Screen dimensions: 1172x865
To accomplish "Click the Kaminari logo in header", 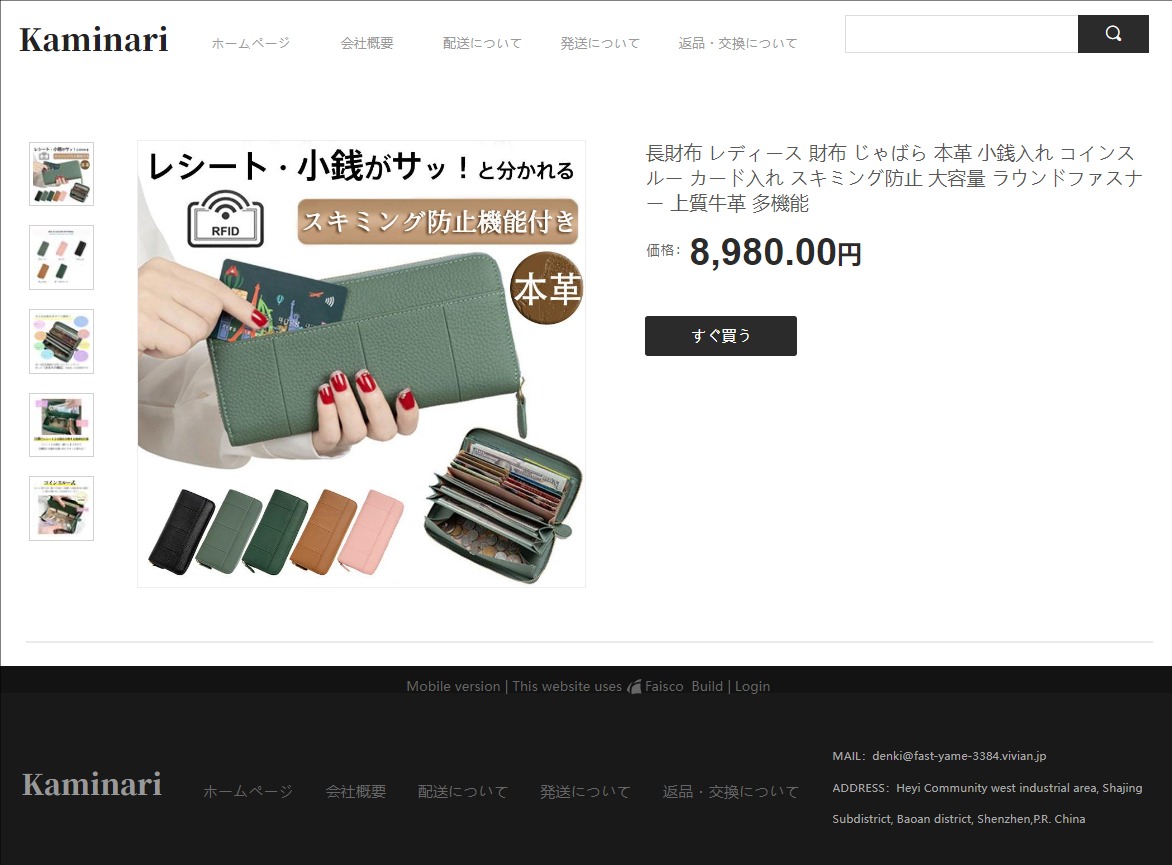I will (94, 40).
